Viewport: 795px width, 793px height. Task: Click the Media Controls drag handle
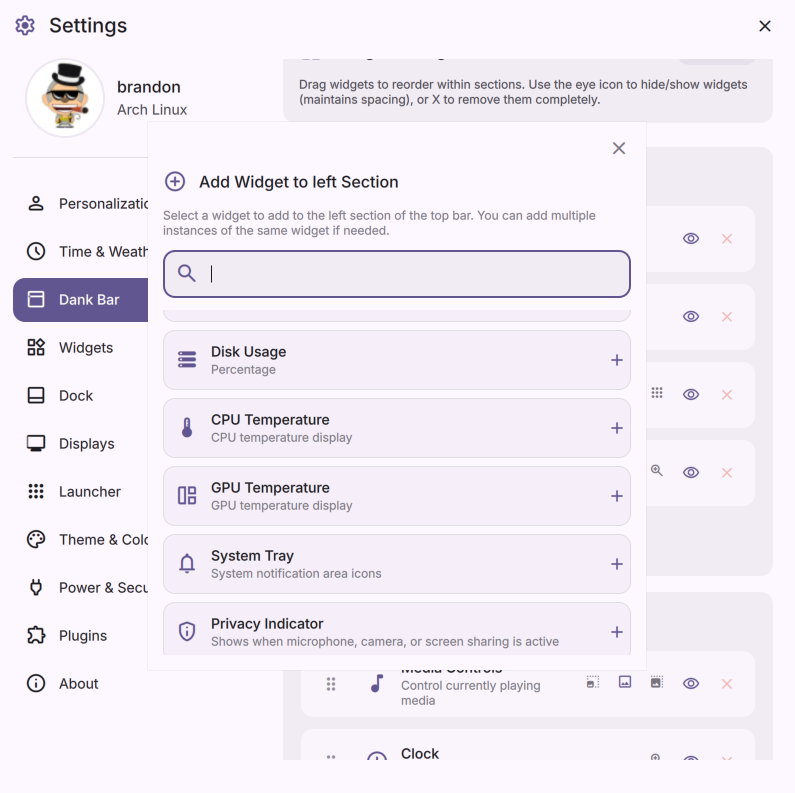click(331, 684)
